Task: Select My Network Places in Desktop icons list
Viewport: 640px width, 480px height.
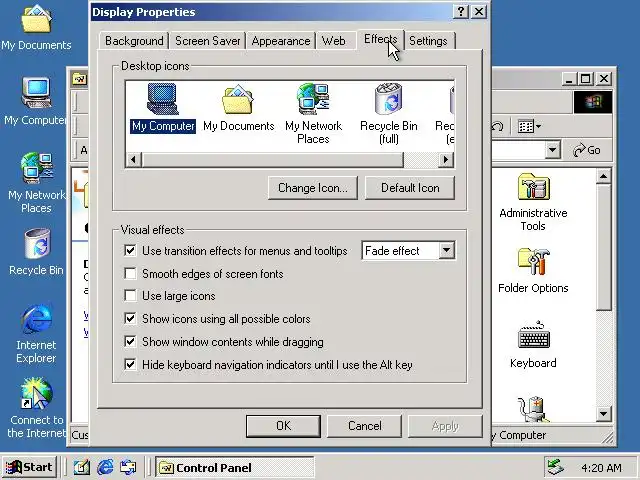Action: (313, 113)
